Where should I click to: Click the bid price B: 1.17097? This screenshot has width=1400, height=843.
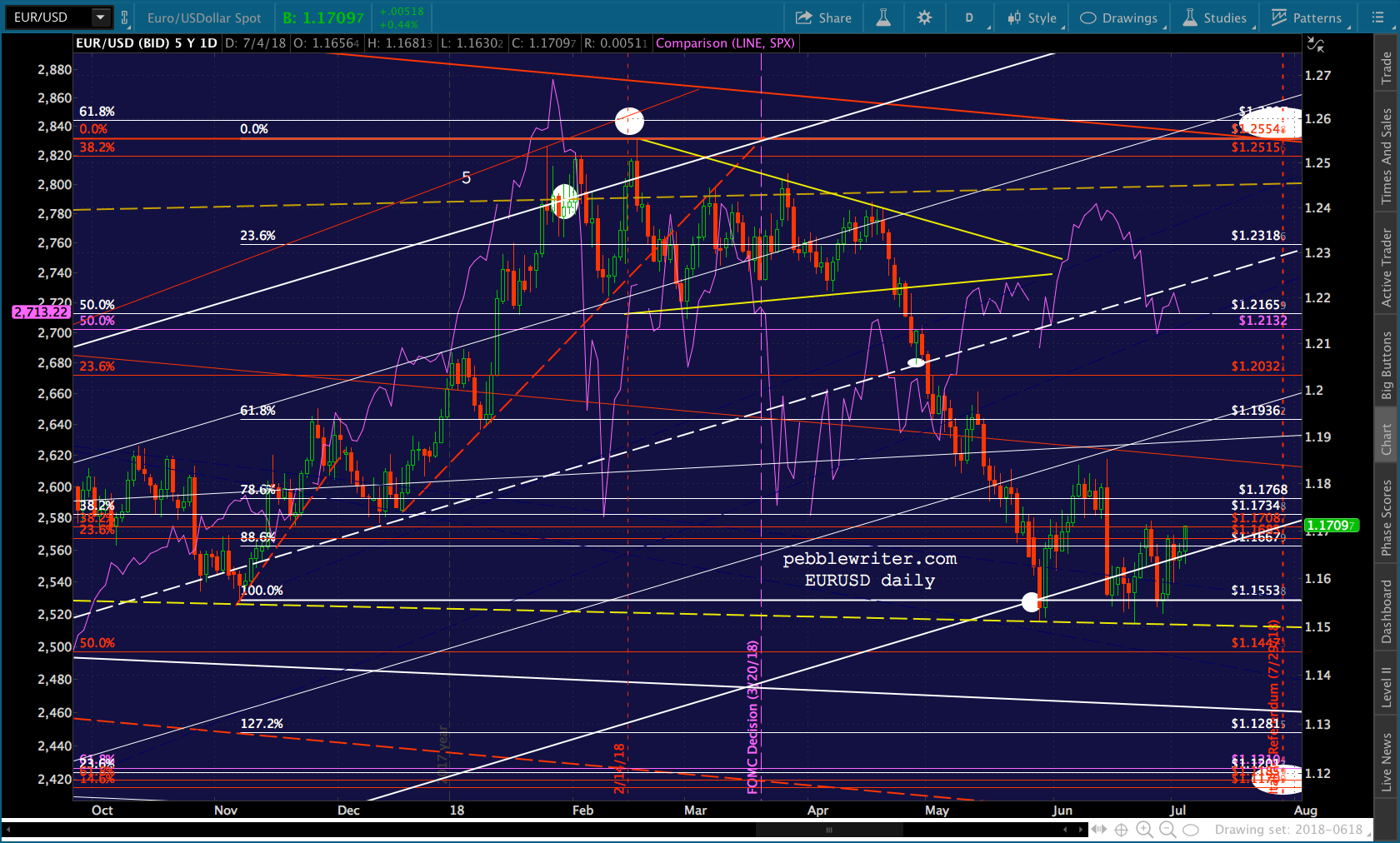click(x=323, y=17)
